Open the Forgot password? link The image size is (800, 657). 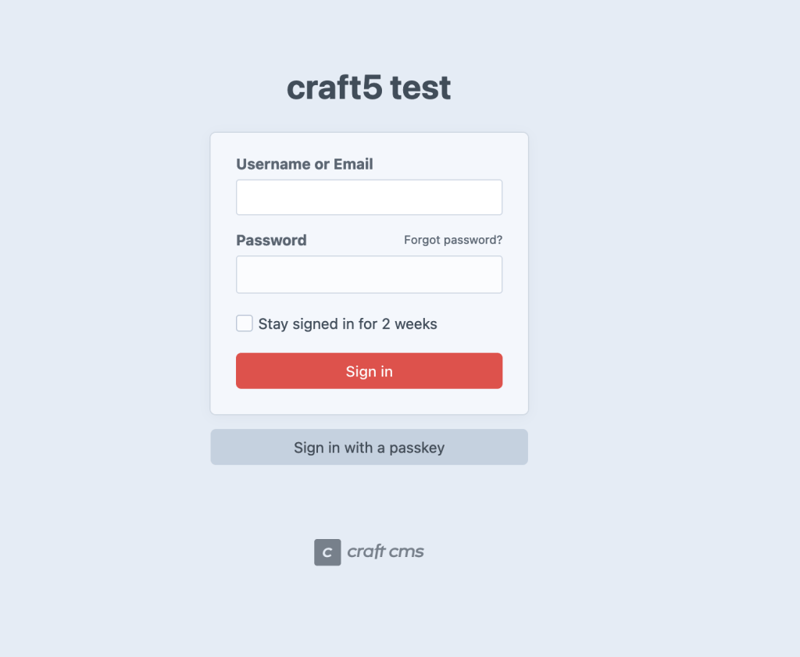tap(453, 240)
